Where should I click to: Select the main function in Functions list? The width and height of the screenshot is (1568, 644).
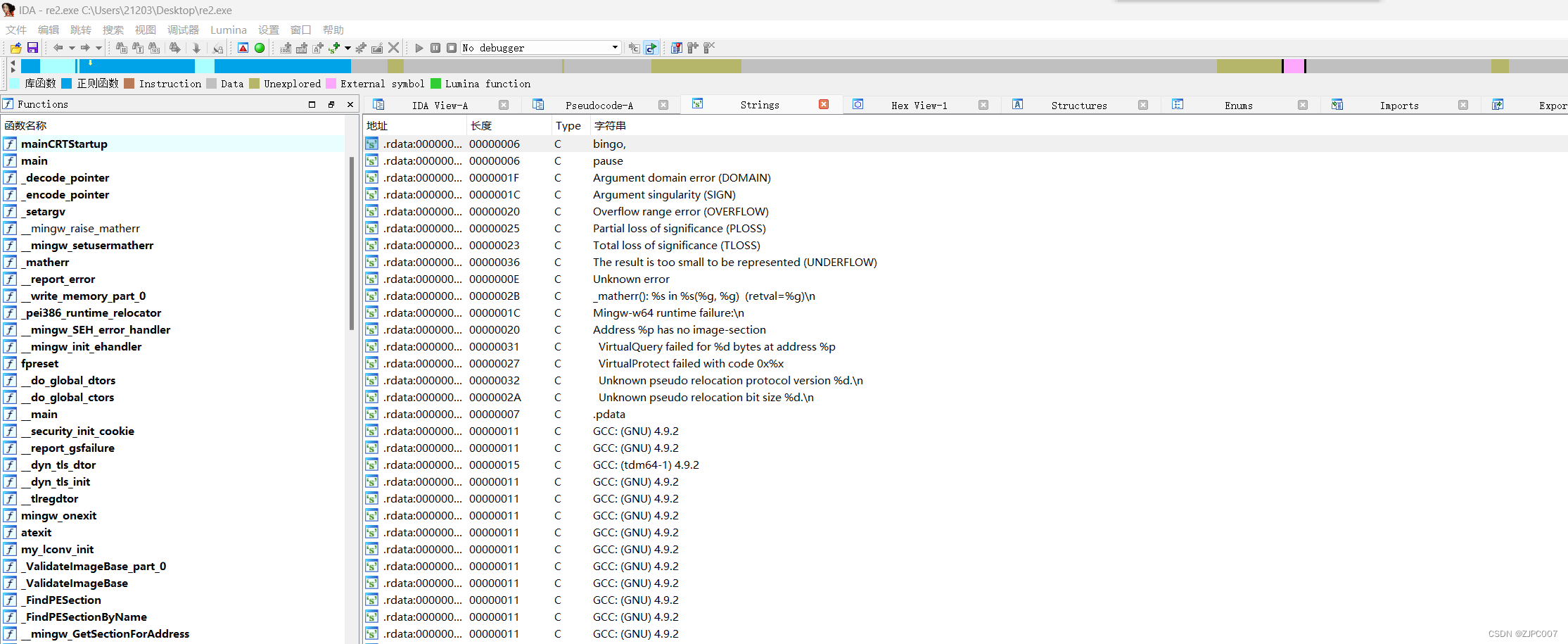tap(35, 160)
